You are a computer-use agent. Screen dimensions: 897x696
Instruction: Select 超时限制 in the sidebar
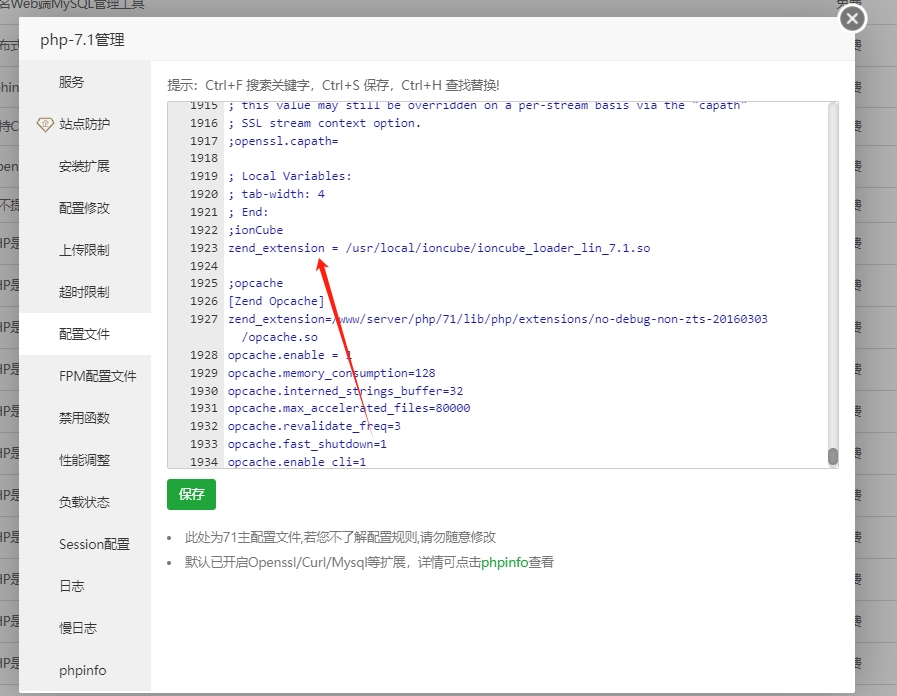(84, 292)
